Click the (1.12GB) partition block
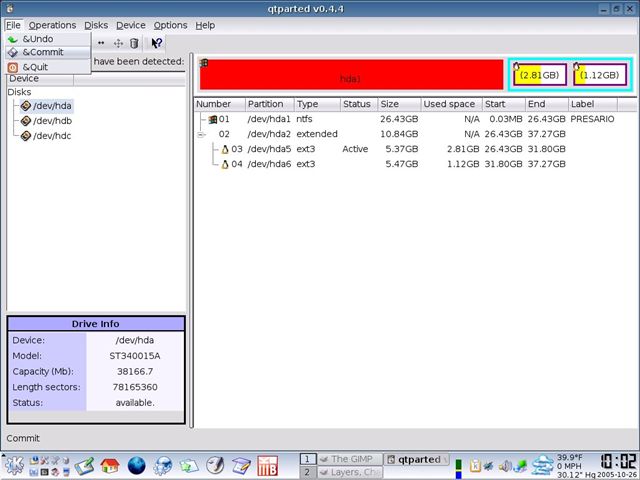 pos(600,75)
